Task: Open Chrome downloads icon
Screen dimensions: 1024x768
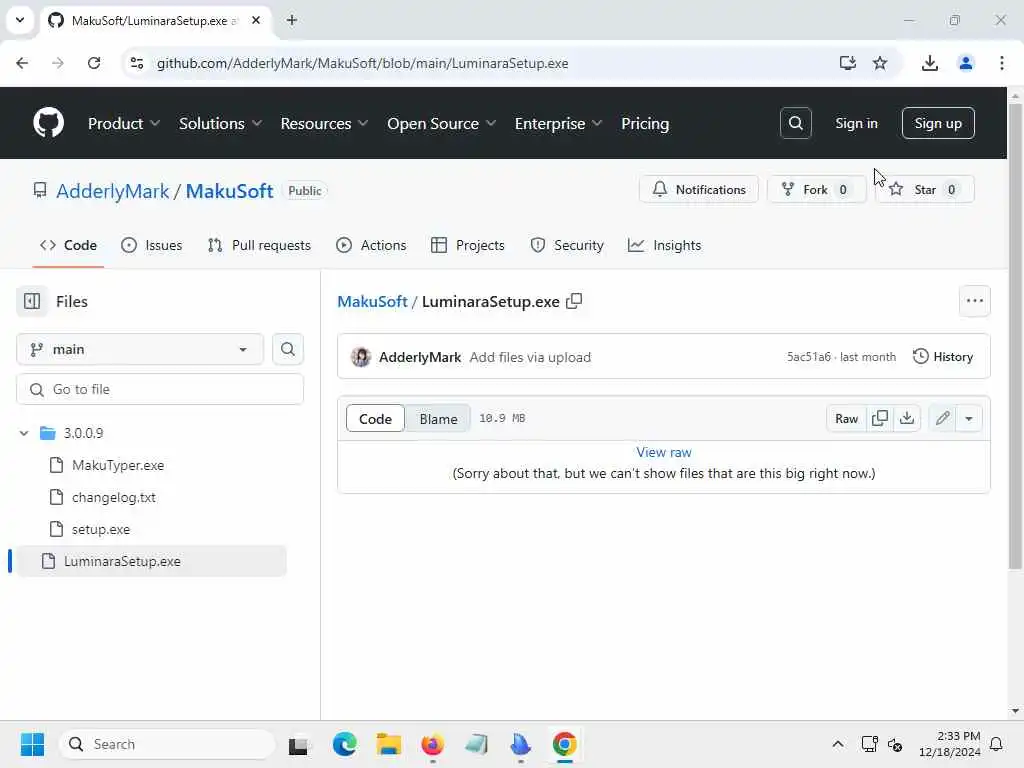Action: 929,63
